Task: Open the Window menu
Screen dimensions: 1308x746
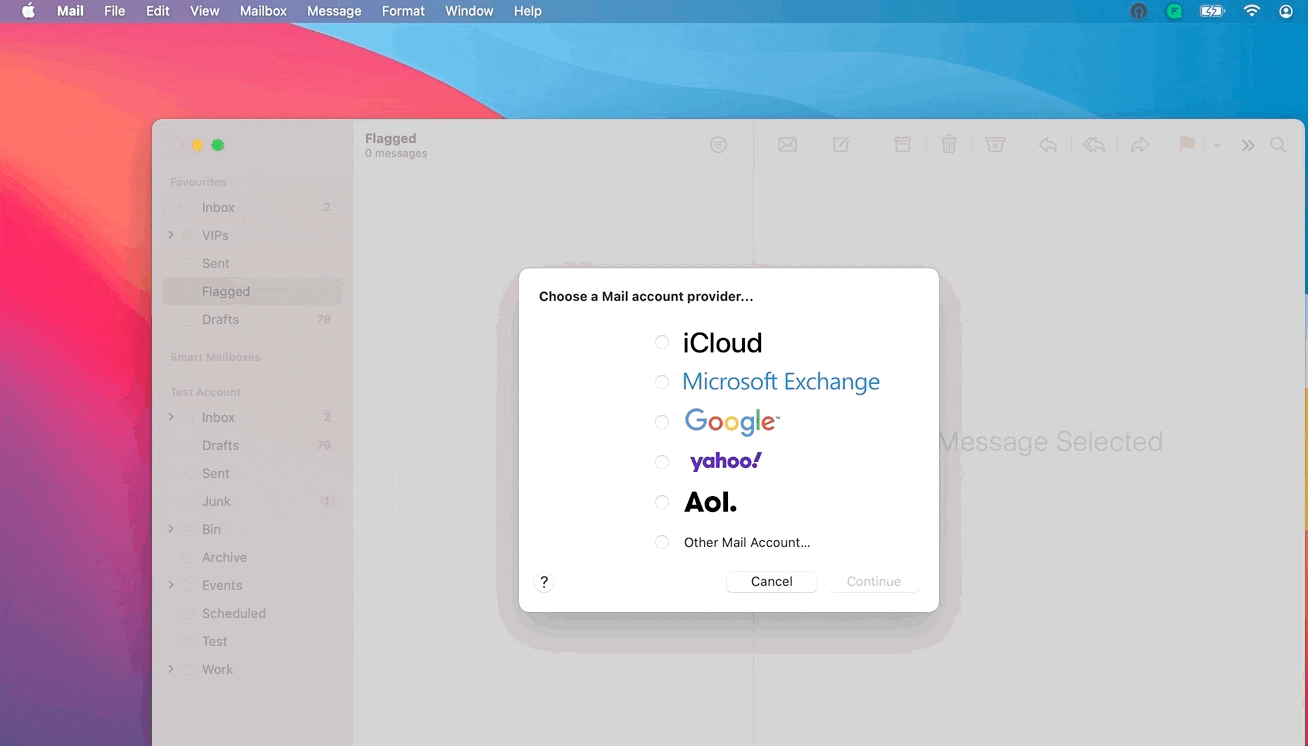Action: pos(469,11)
